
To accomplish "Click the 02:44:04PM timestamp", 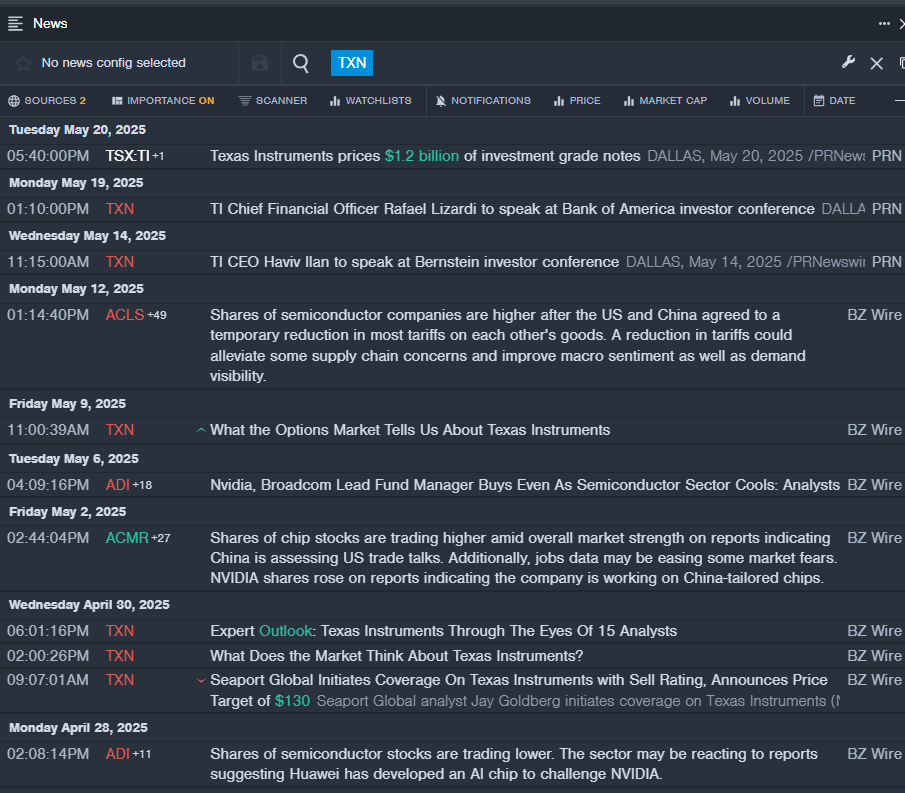I will [48, 538].
